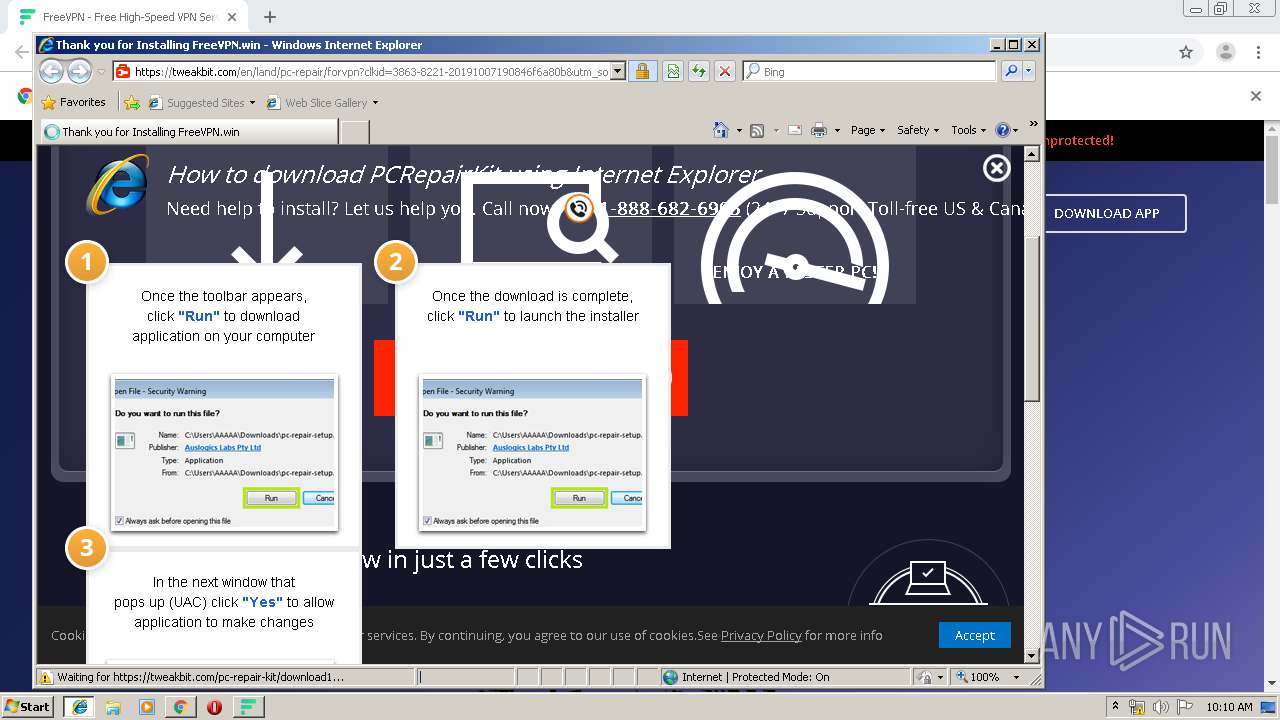Screen dimensions: 1280x720
Task: Click the Read Mail icon
Action: point(795,130)
